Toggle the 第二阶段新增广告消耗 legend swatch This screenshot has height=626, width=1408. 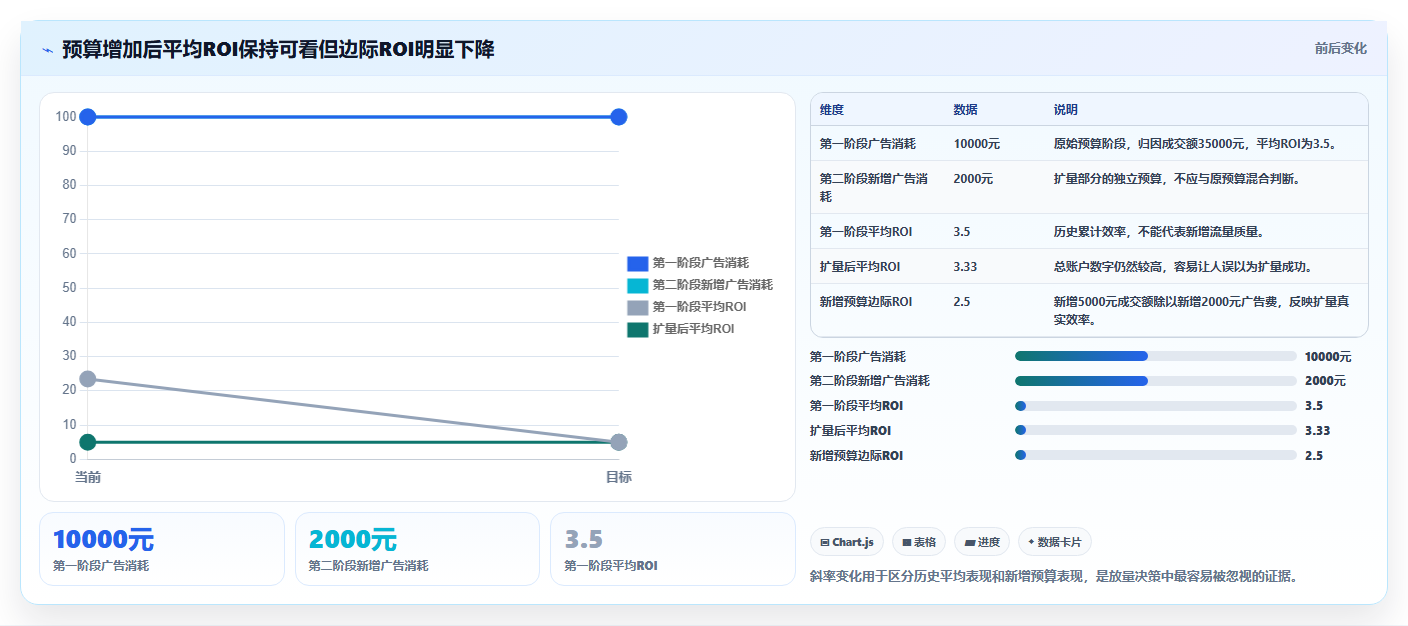pos(638,286)
